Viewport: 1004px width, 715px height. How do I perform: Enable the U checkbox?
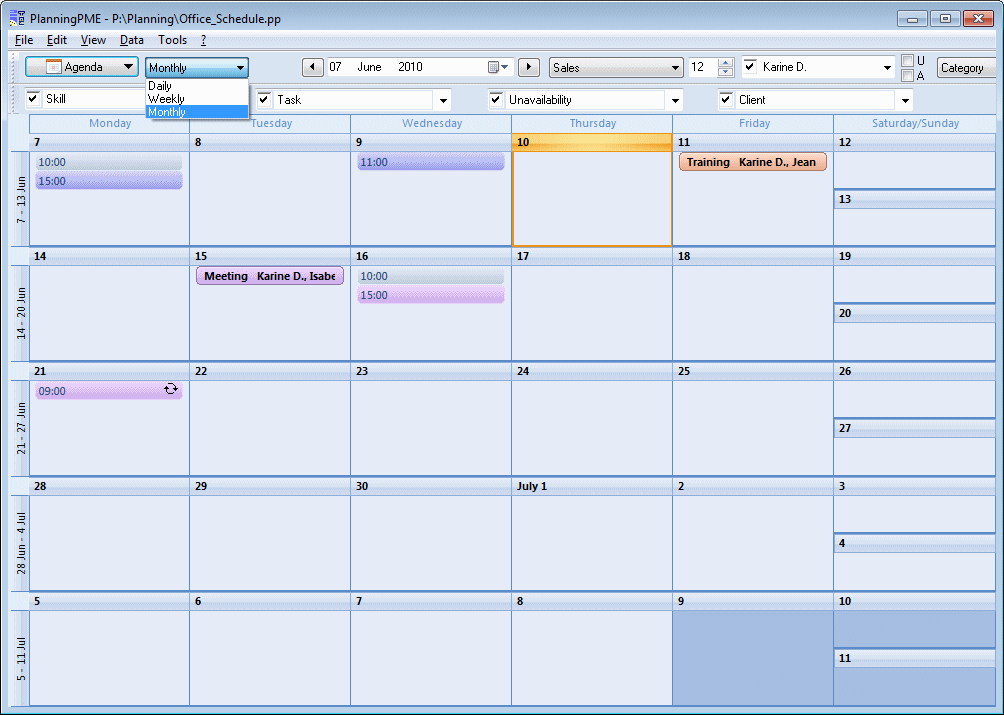[907, 61]
